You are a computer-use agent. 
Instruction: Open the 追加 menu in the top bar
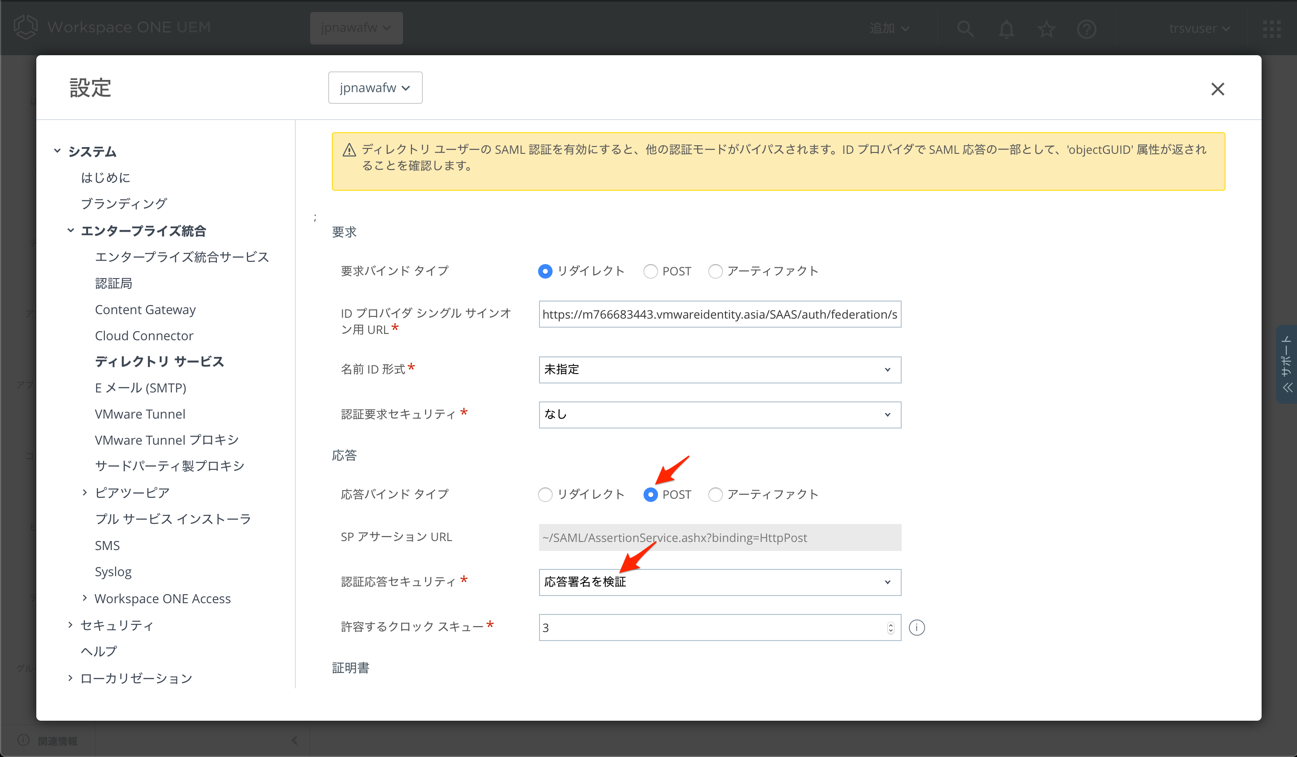(889, 29)
